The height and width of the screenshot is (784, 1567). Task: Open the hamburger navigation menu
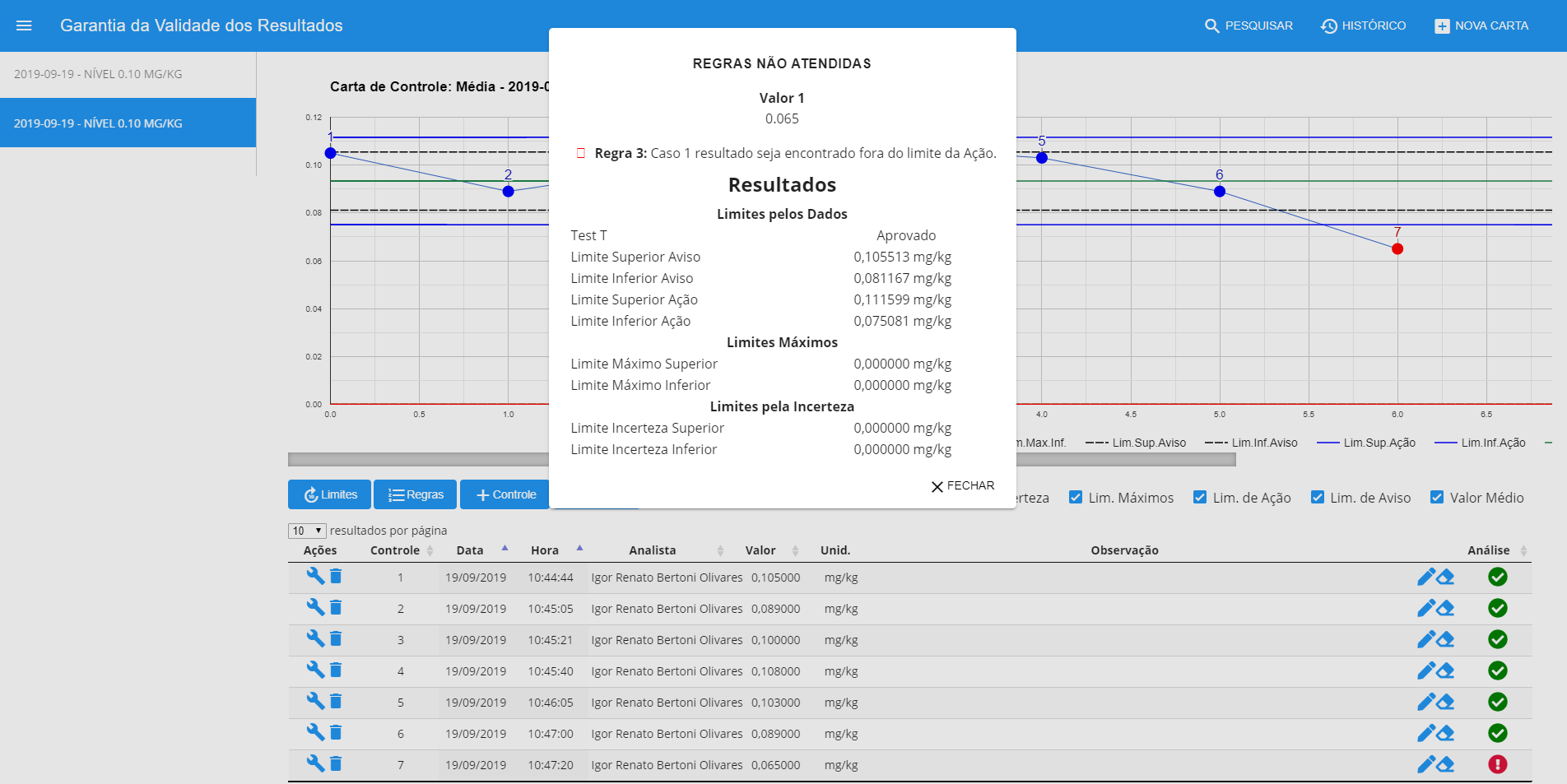click(x=24, y=26)
